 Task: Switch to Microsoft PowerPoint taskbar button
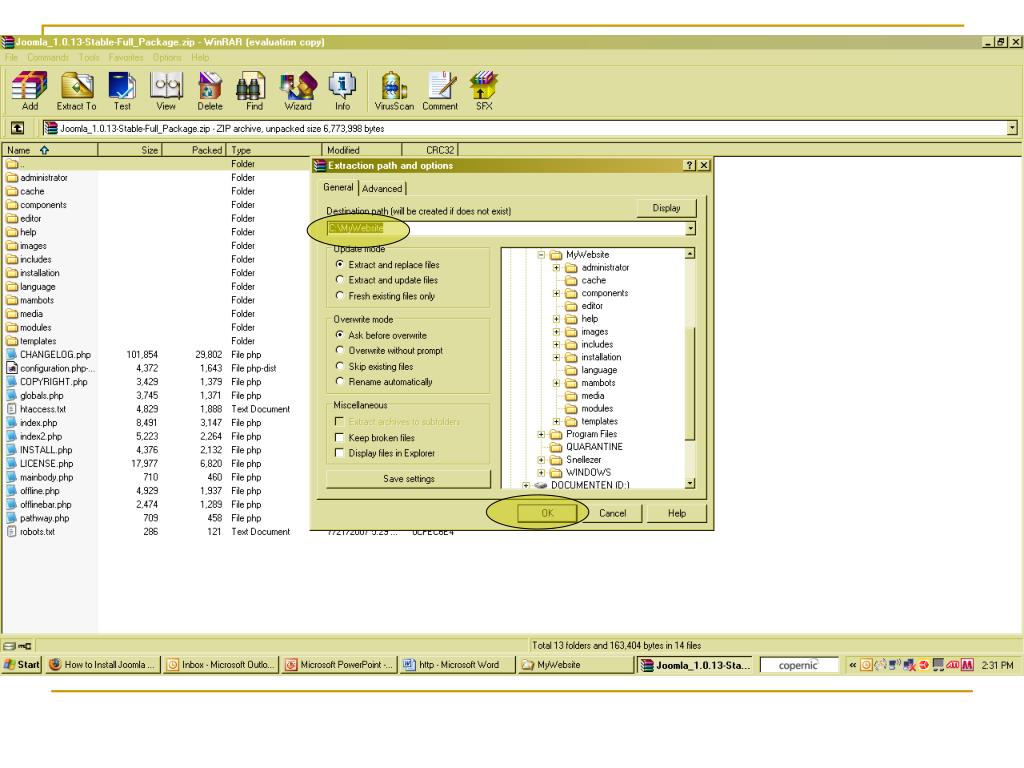click(x=340, y=665)
